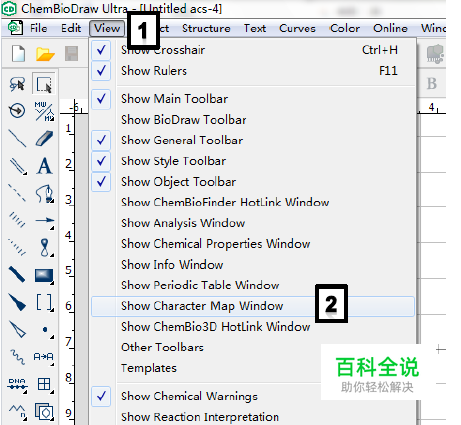Select the Acyclic Chain tool
The height and width of the screenshot is (425, 461).
coord(17,412)
